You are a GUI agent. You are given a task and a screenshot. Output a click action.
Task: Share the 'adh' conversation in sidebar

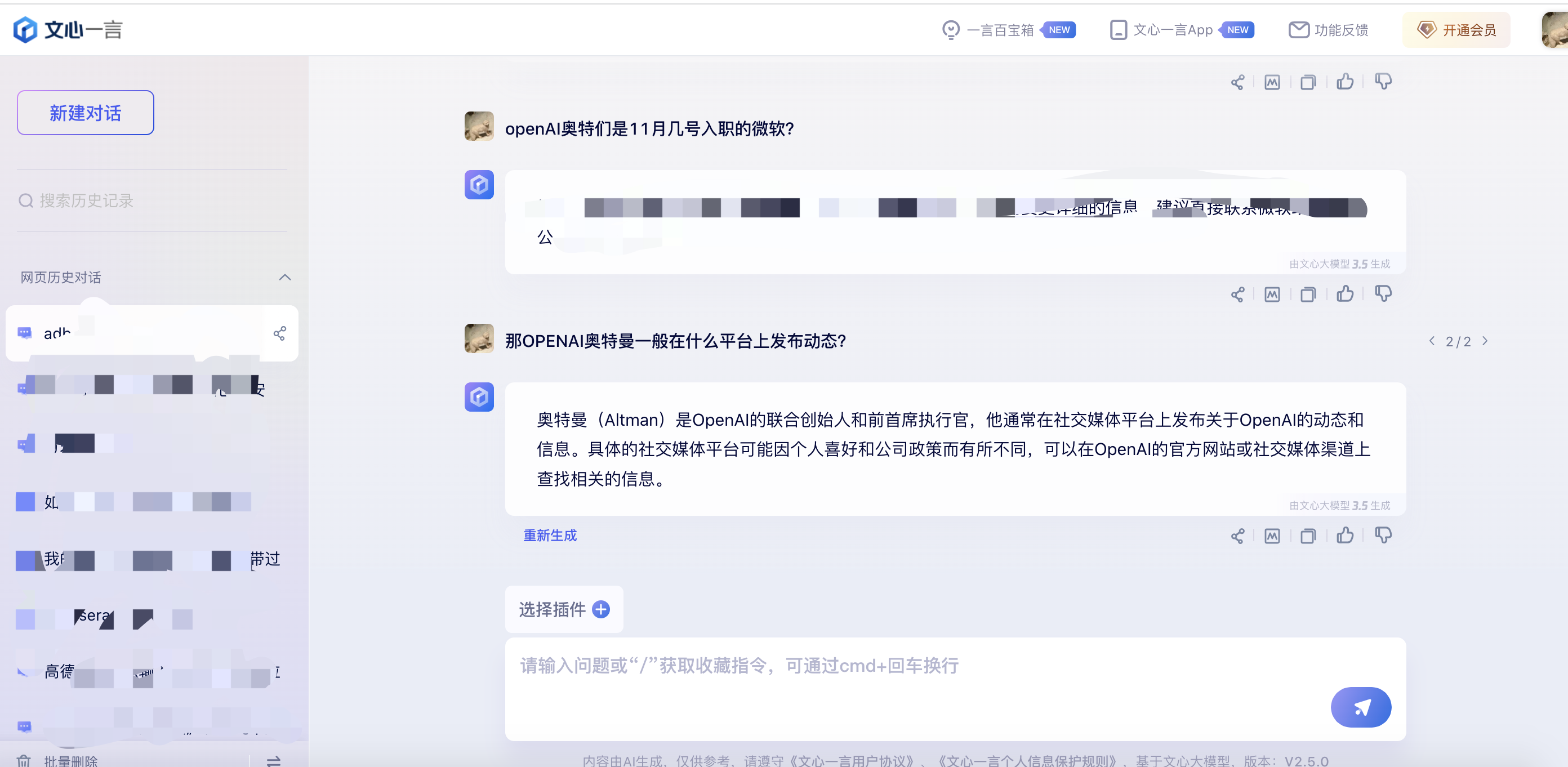click(x=279, y=333)
